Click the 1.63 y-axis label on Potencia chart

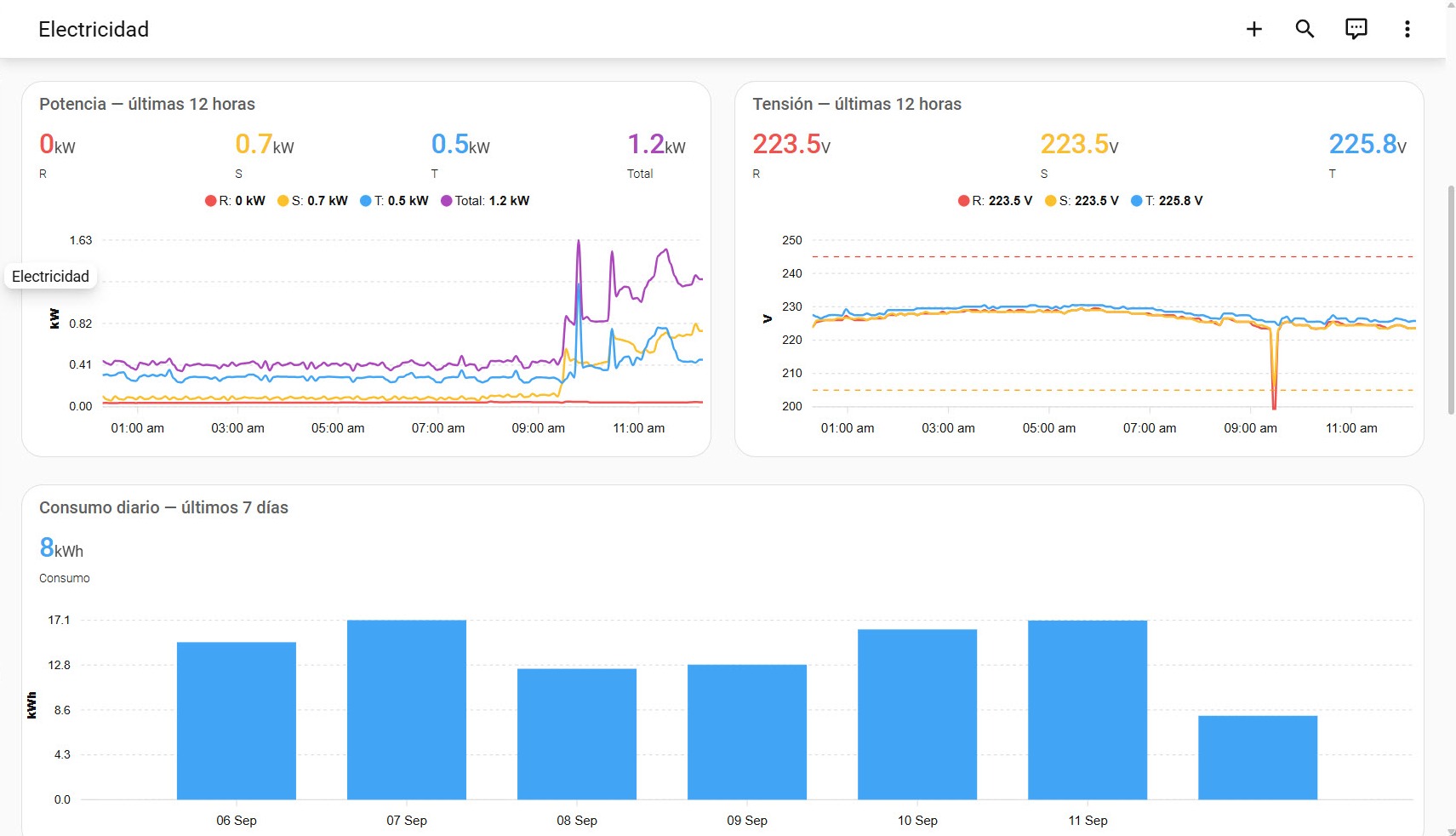[81, 240]
